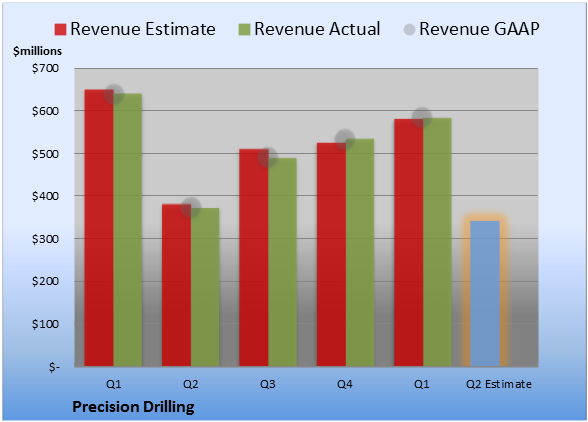Viewport: 588px width, 422px height.
Task: Click the '$500' y-axis label
Action: [45, 154]
